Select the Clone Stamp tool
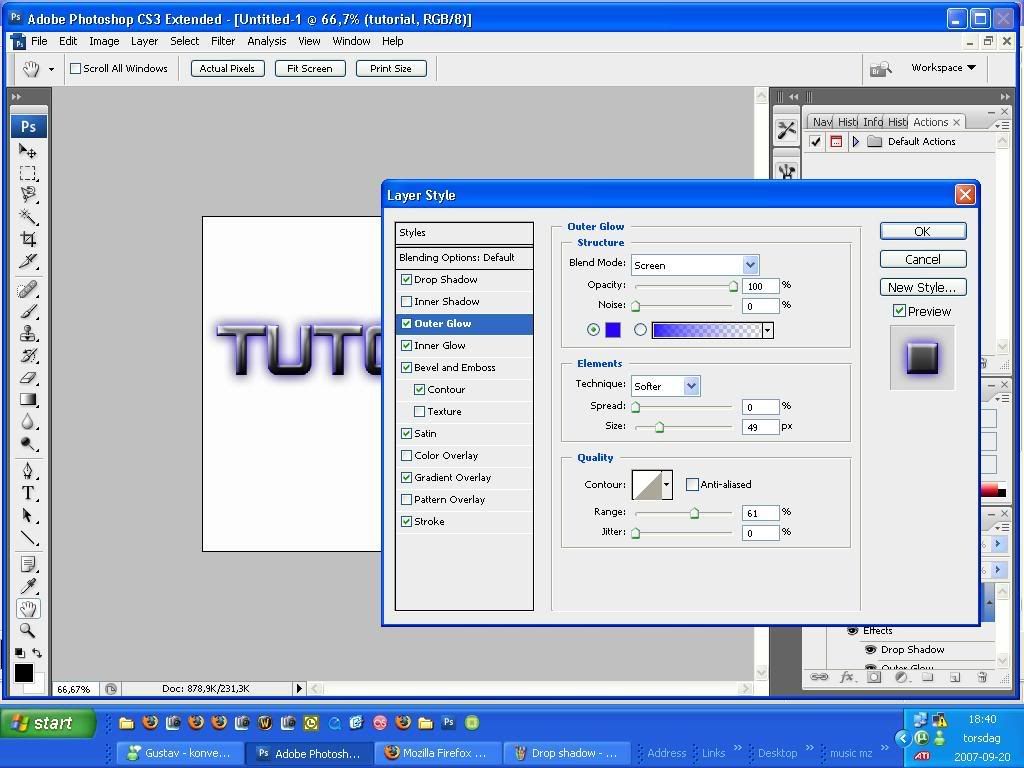The width and height of the screenshot is (1024, 768). pos(27,334)
